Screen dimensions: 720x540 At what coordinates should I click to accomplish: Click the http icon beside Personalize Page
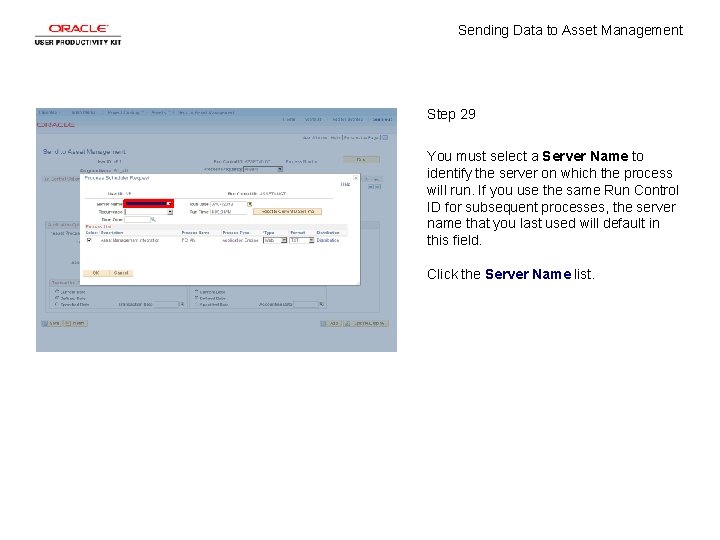tap(385, 137)
